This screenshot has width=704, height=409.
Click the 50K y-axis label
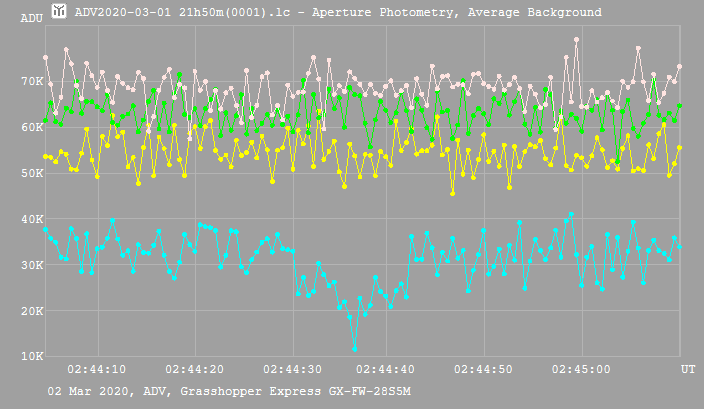tap(30, 173)
